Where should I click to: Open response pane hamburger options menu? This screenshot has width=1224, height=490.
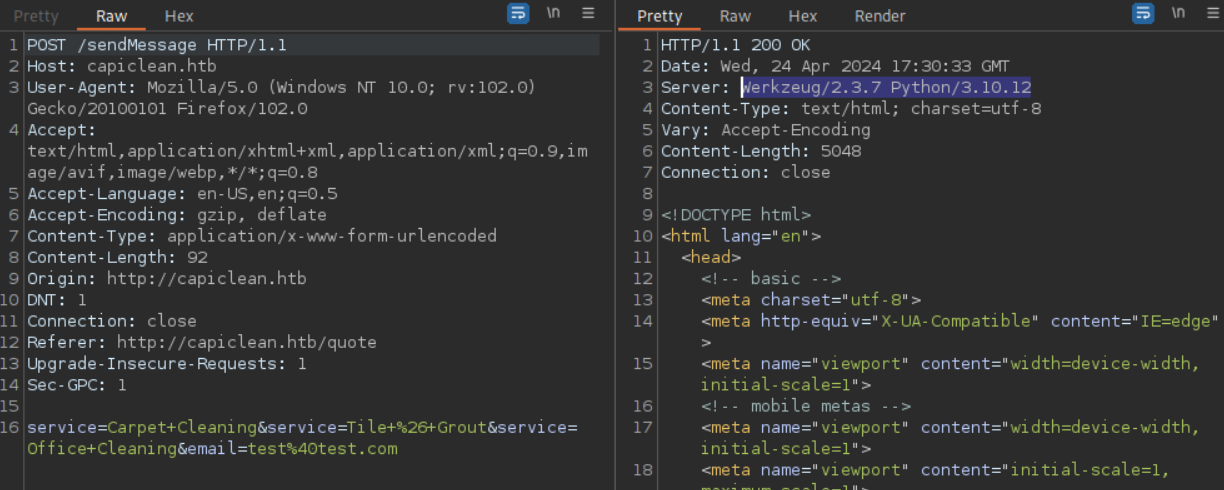[1211, 14]
